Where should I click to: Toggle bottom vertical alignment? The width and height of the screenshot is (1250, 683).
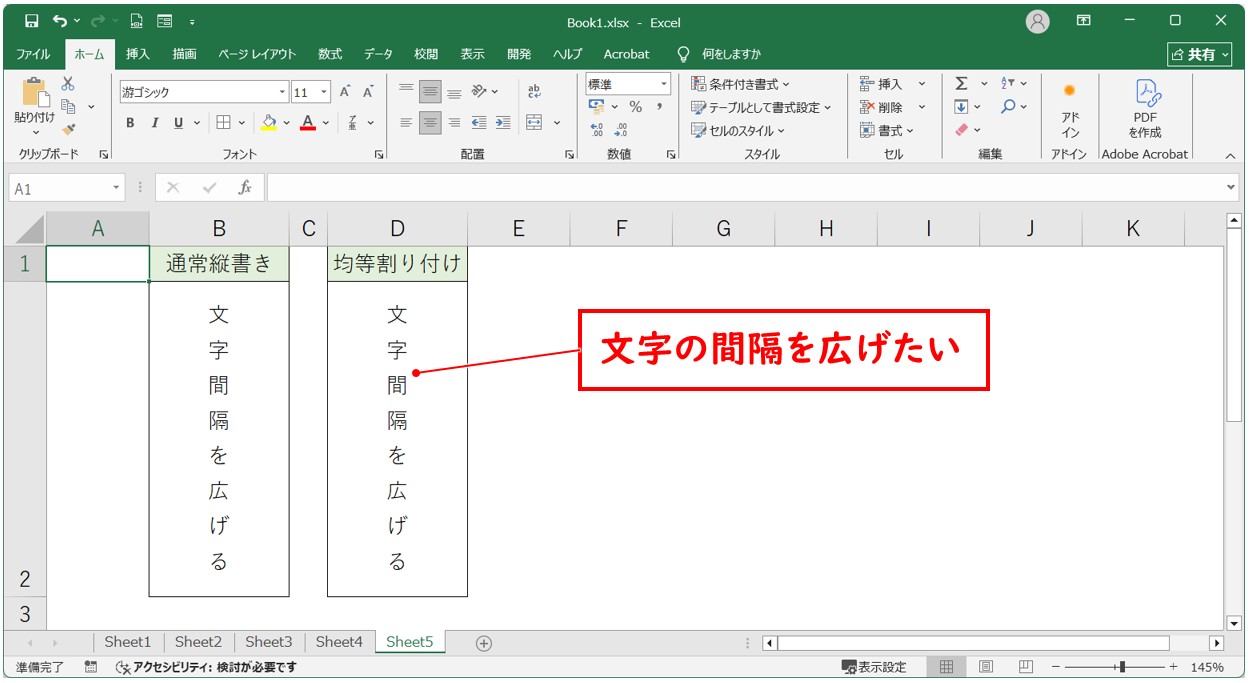point(454,92)
